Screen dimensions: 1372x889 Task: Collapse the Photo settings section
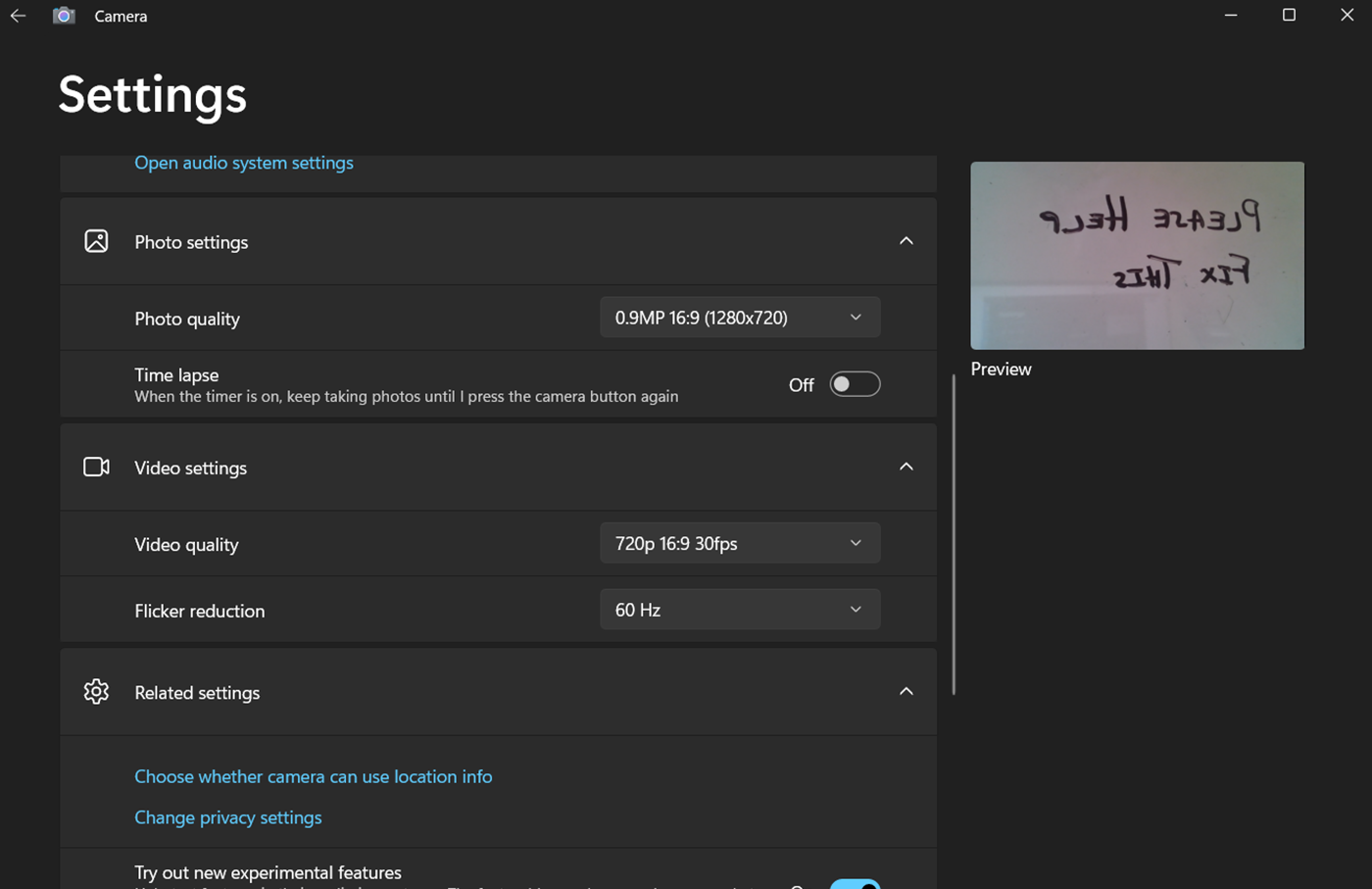pos(906,241)
